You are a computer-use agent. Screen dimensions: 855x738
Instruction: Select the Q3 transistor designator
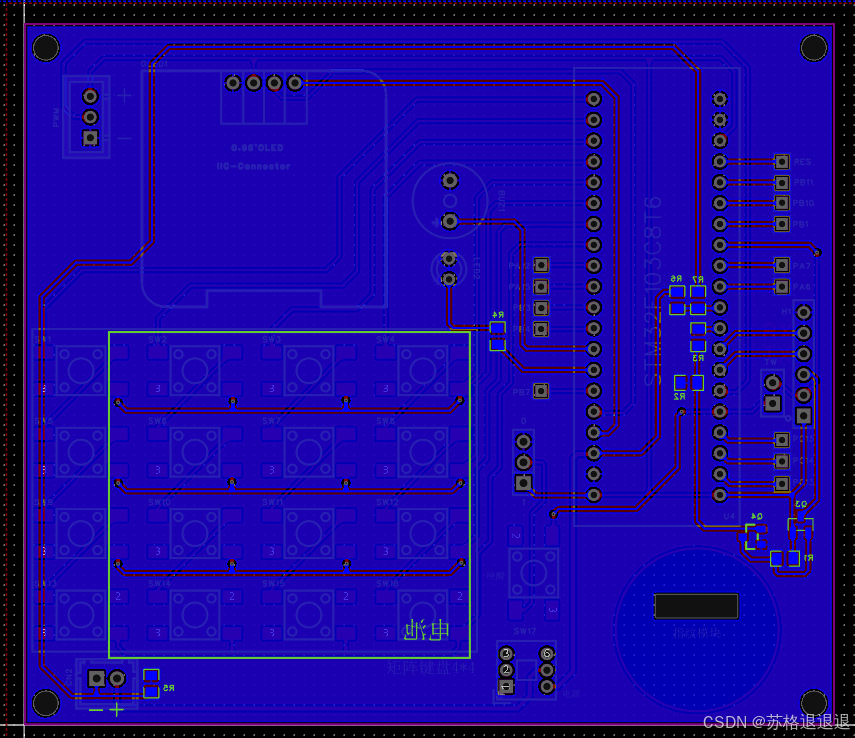point(800,503)
